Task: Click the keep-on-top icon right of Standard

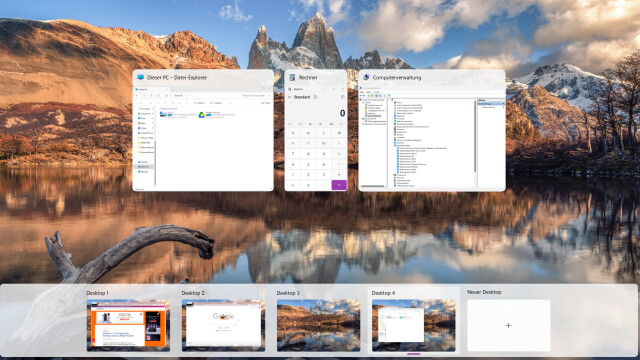Action: point(315,97)
